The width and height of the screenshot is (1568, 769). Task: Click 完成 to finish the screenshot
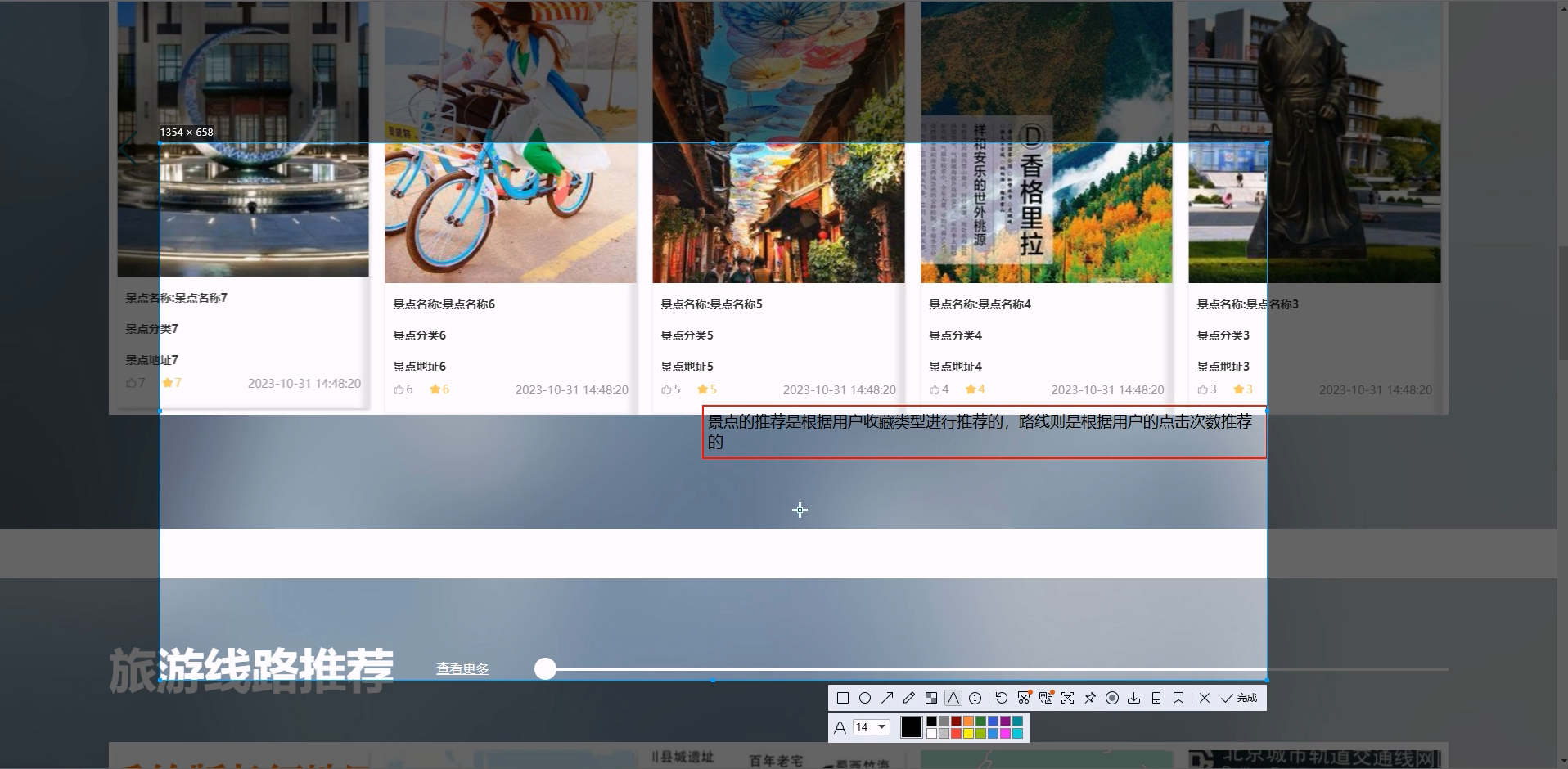pyautogui.click(x=1239, y=698)
